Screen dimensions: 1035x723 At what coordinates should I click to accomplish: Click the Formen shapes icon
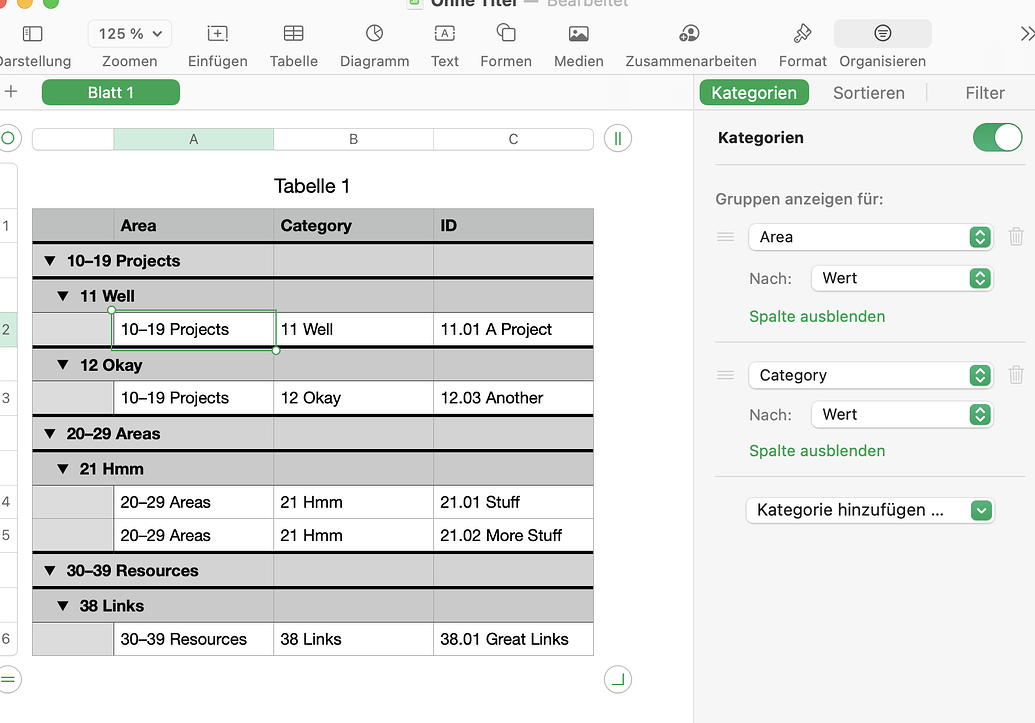point(506,34)
